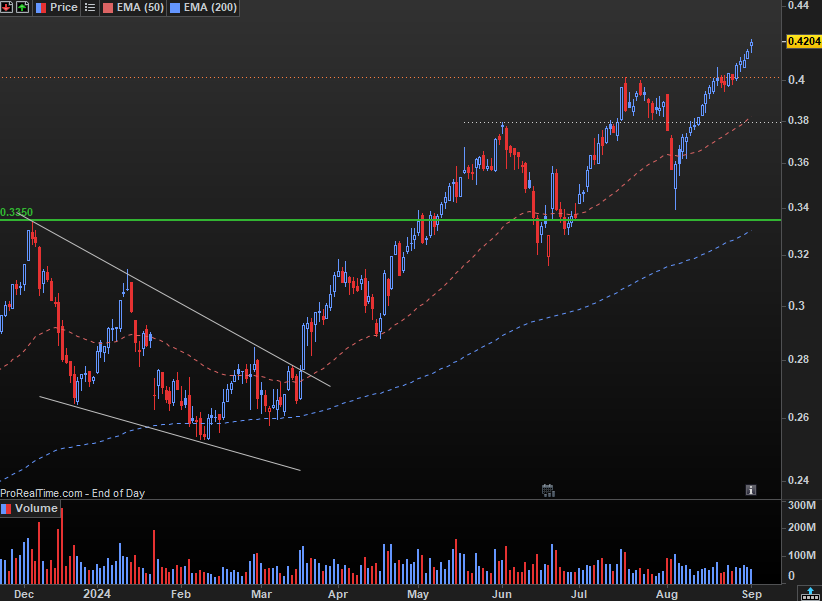Click the green up-arrow panel icon
Screen dimensions: 822x601
22,7
